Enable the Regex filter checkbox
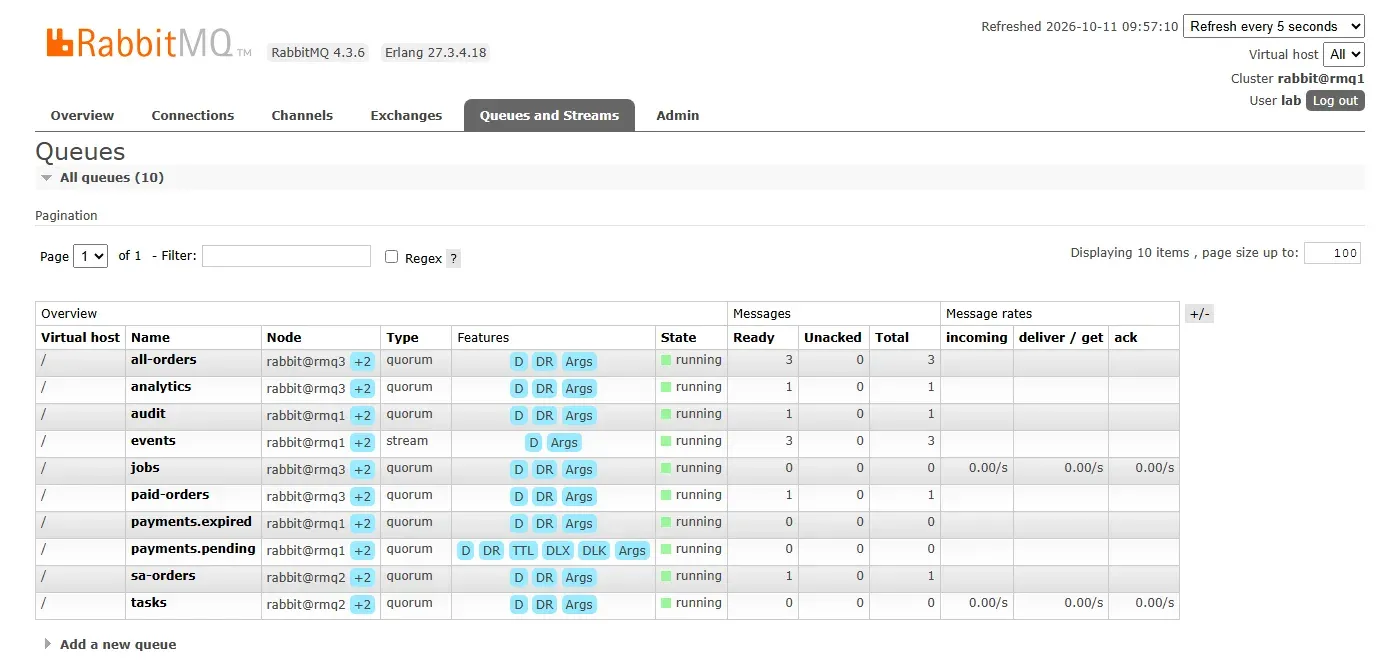 392,257
